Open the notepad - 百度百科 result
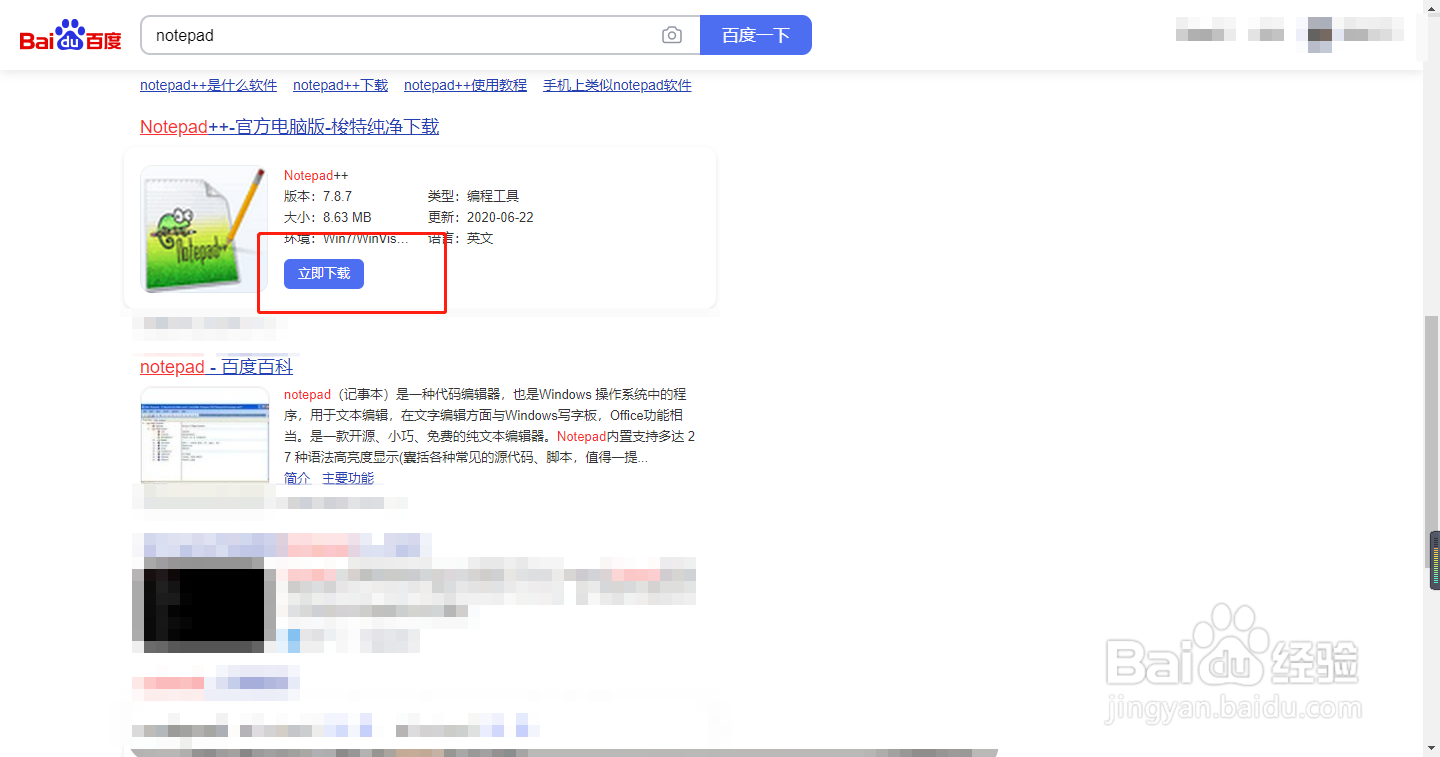 (x=216, y=367)
